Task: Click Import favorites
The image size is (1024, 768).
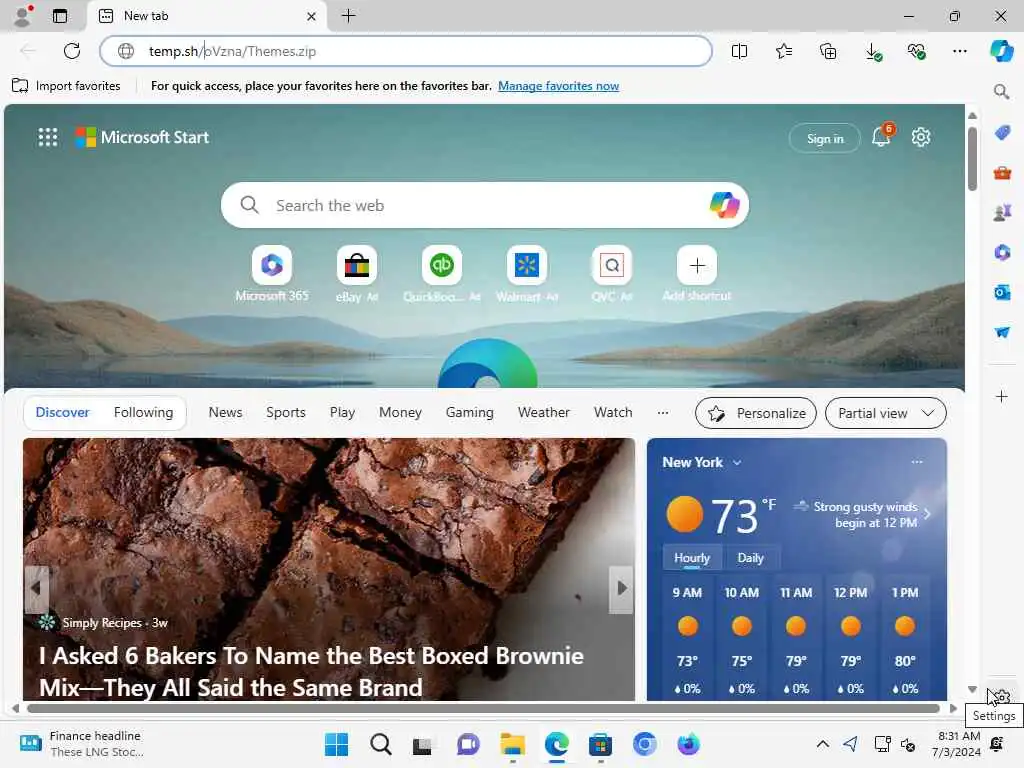Action: 66,86
